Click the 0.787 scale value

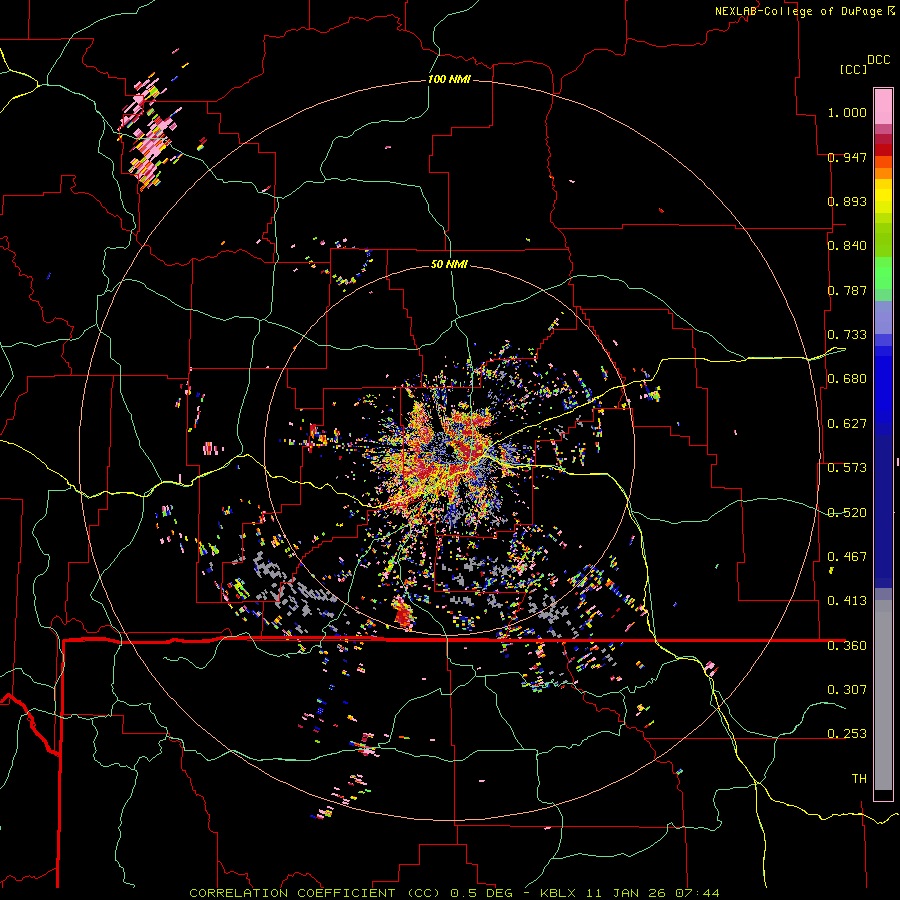(x=847, y=290)
